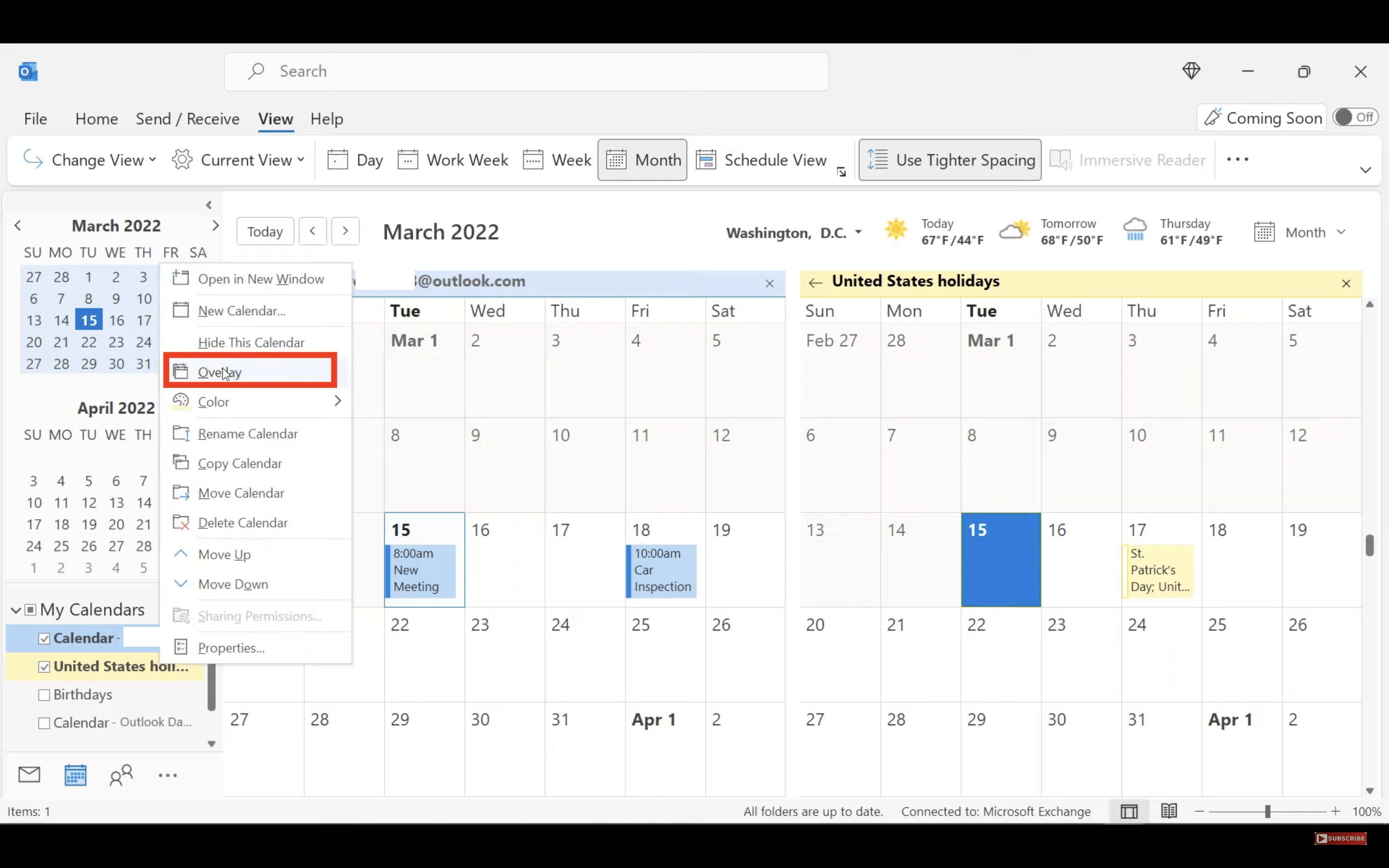1389x868 pixels.
Task: Switch to Week view
Action: click(557, 160)
